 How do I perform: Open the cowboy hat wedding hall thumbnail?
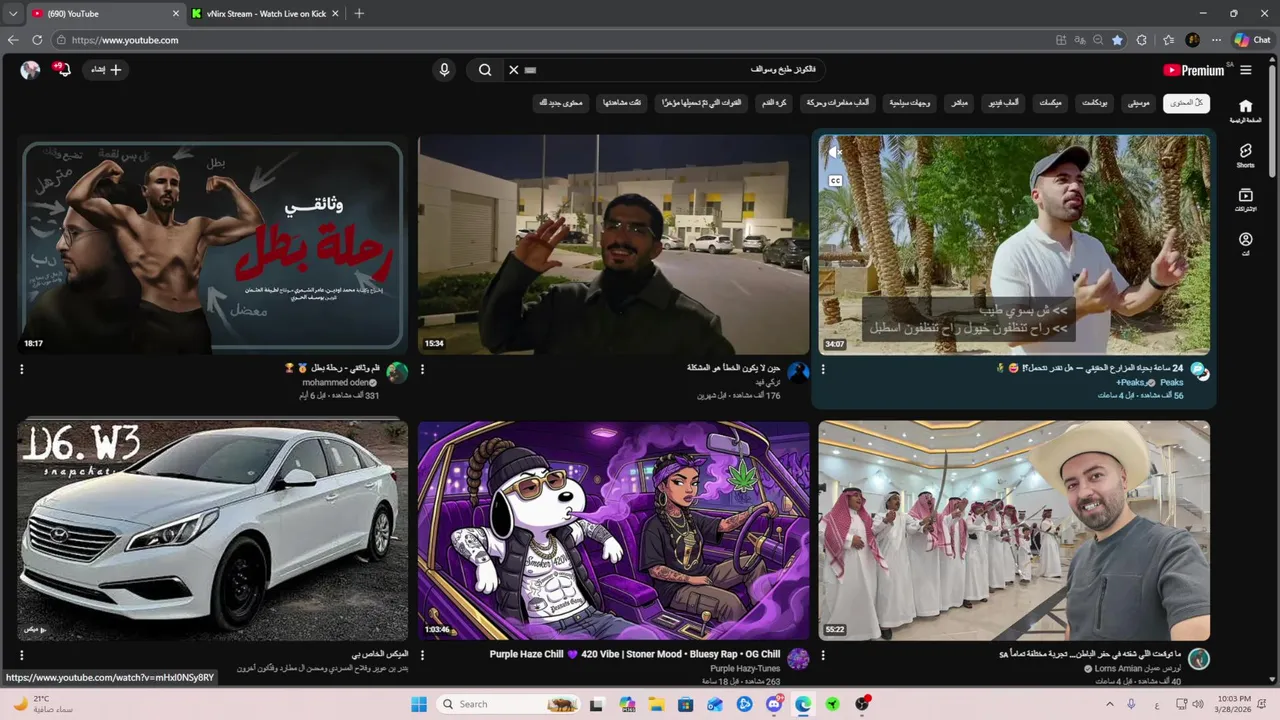pos(1014,530)
